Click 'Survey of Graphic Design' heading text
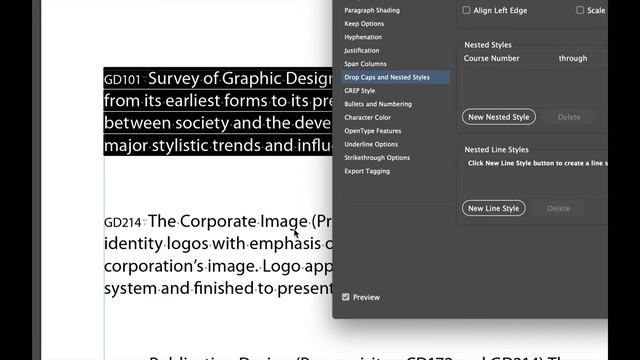The height and width of the screenshot is (360, 640). click(x=240, y=78)
